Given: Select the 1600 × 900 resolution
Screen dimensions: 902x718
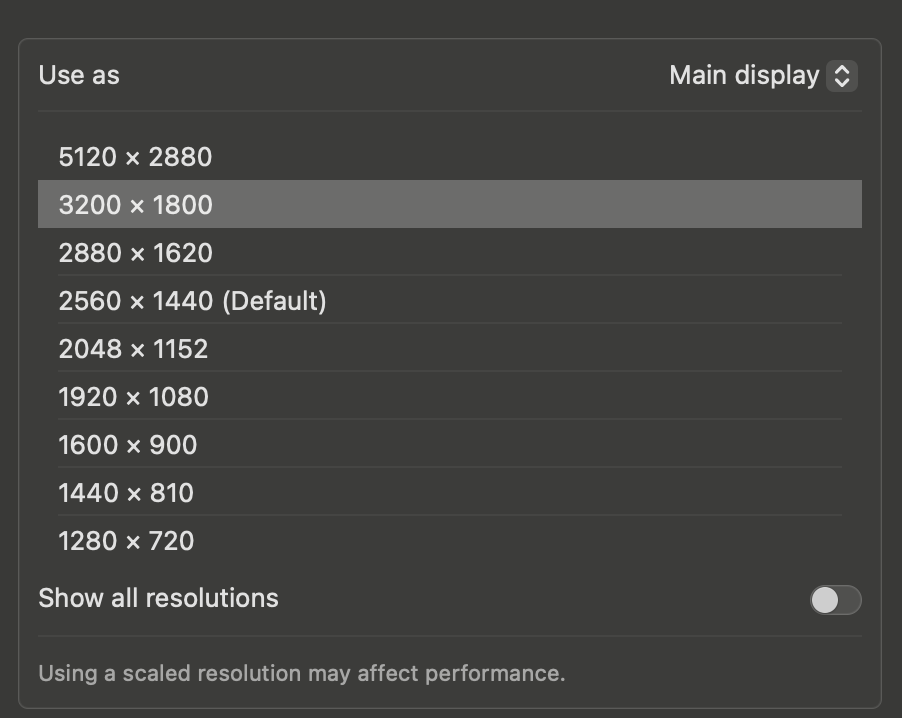Looking at the screenshot, I should (128, 444).
